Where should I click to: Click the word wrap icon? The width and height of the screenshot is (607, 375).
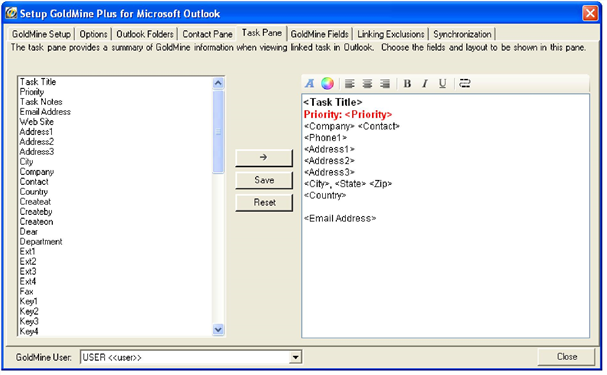pos(465,83)
